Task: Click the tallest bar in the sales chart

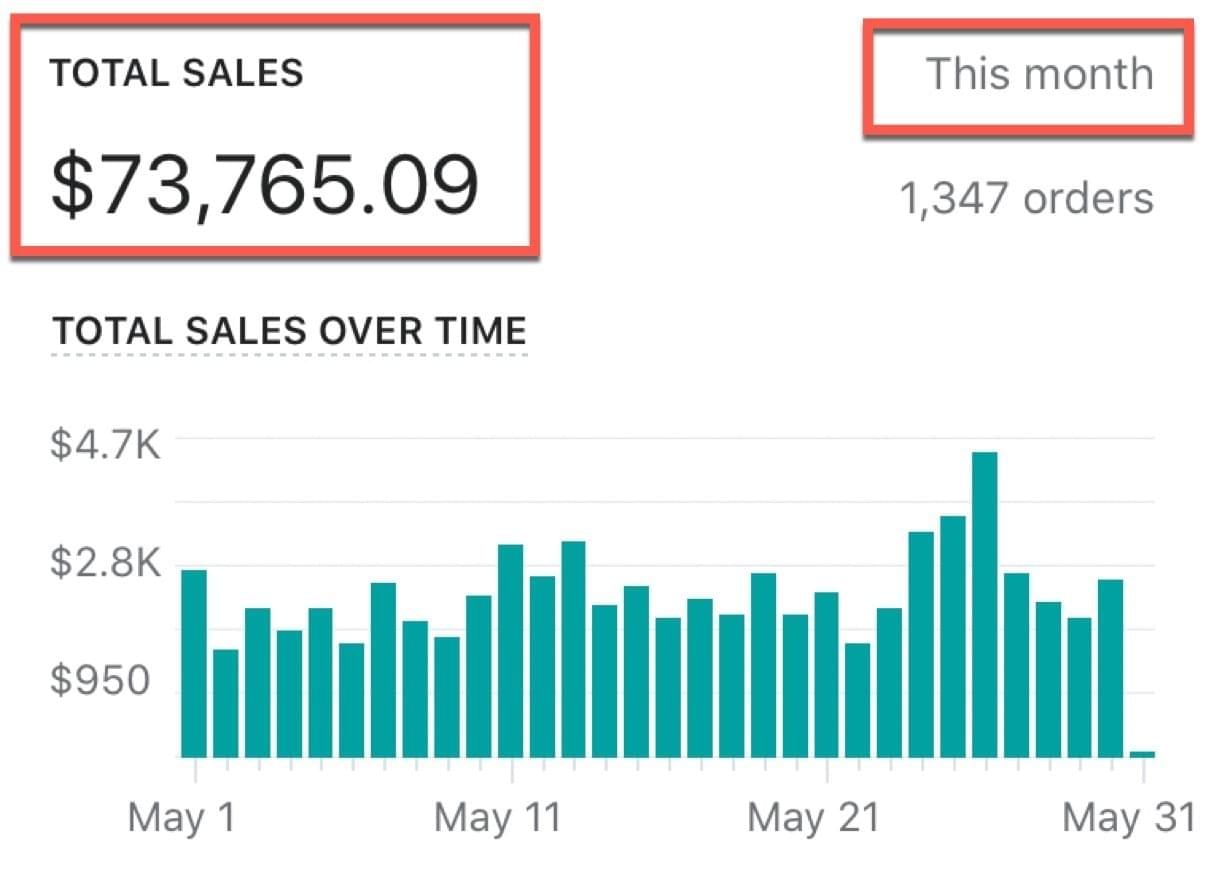Action: 984,605
